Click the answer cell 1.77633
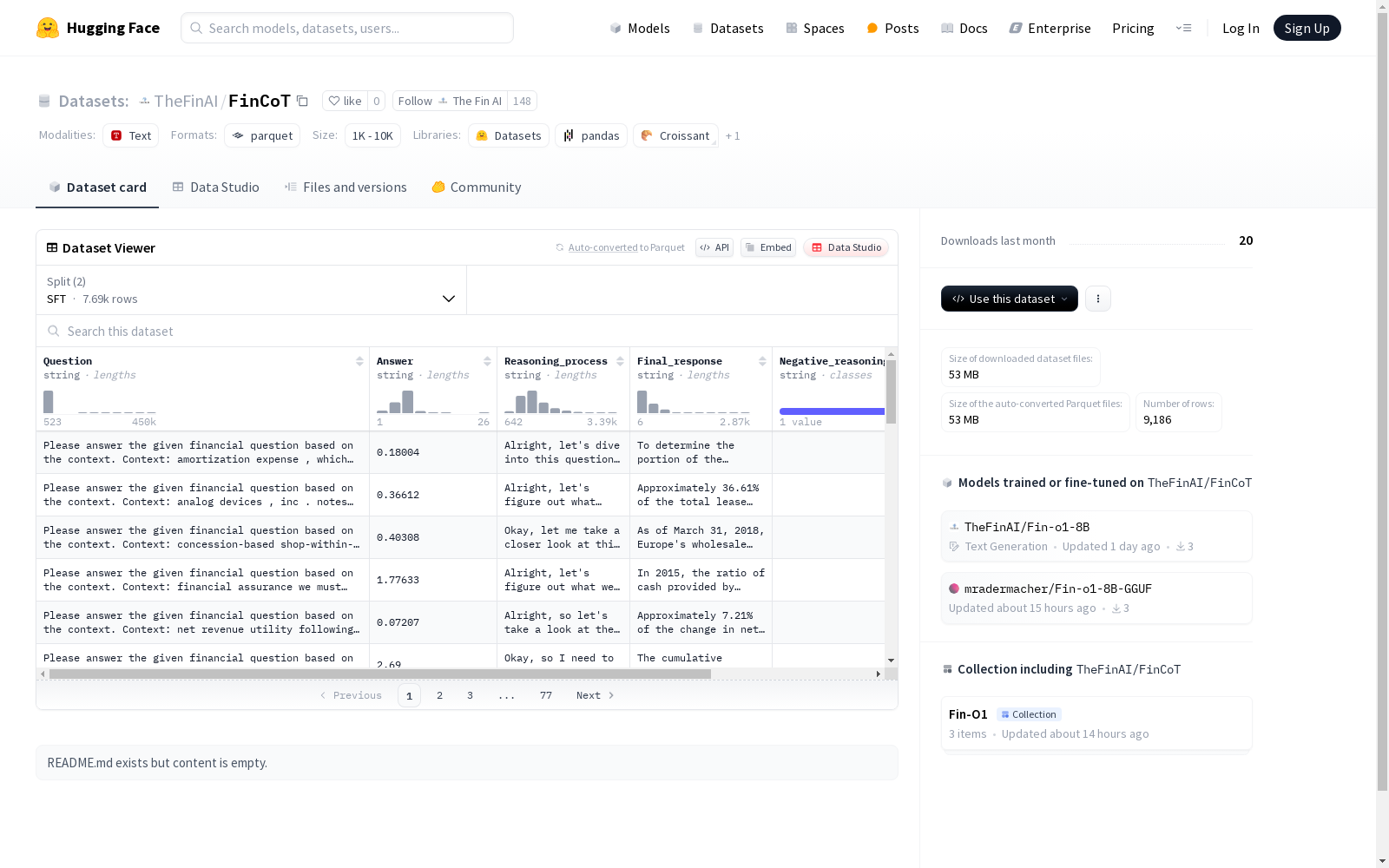The image size is (1389, 868). pos(432,580)
